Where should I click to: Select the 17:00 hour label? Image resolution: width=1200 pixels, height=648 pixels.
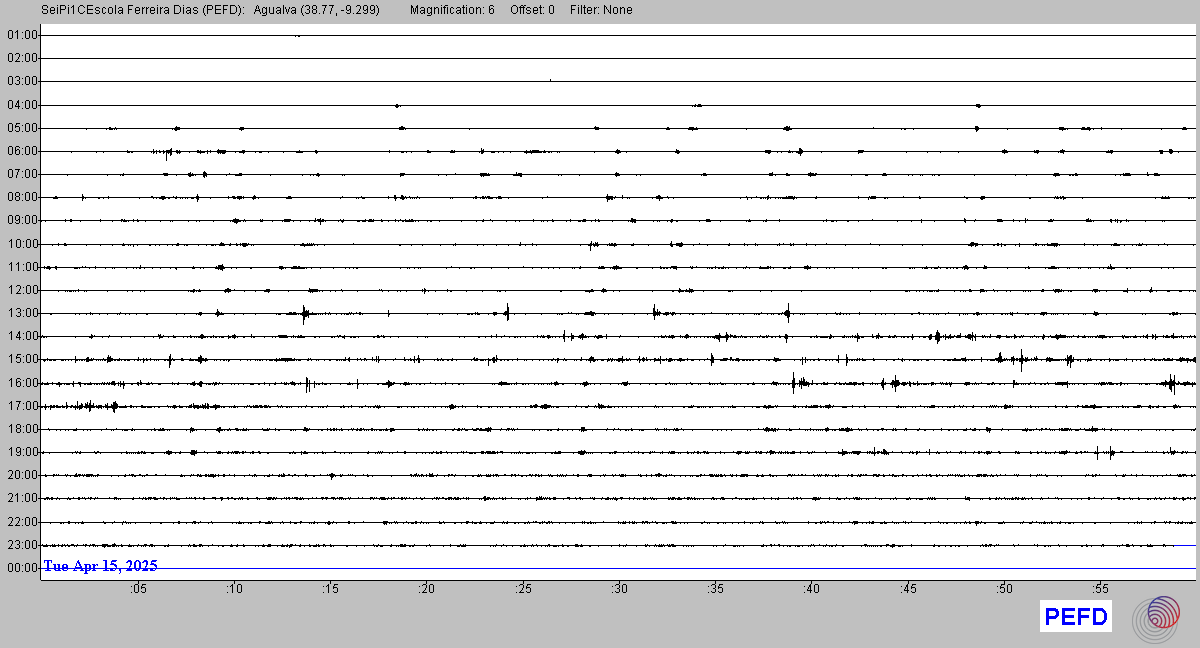tap(22, 406)
